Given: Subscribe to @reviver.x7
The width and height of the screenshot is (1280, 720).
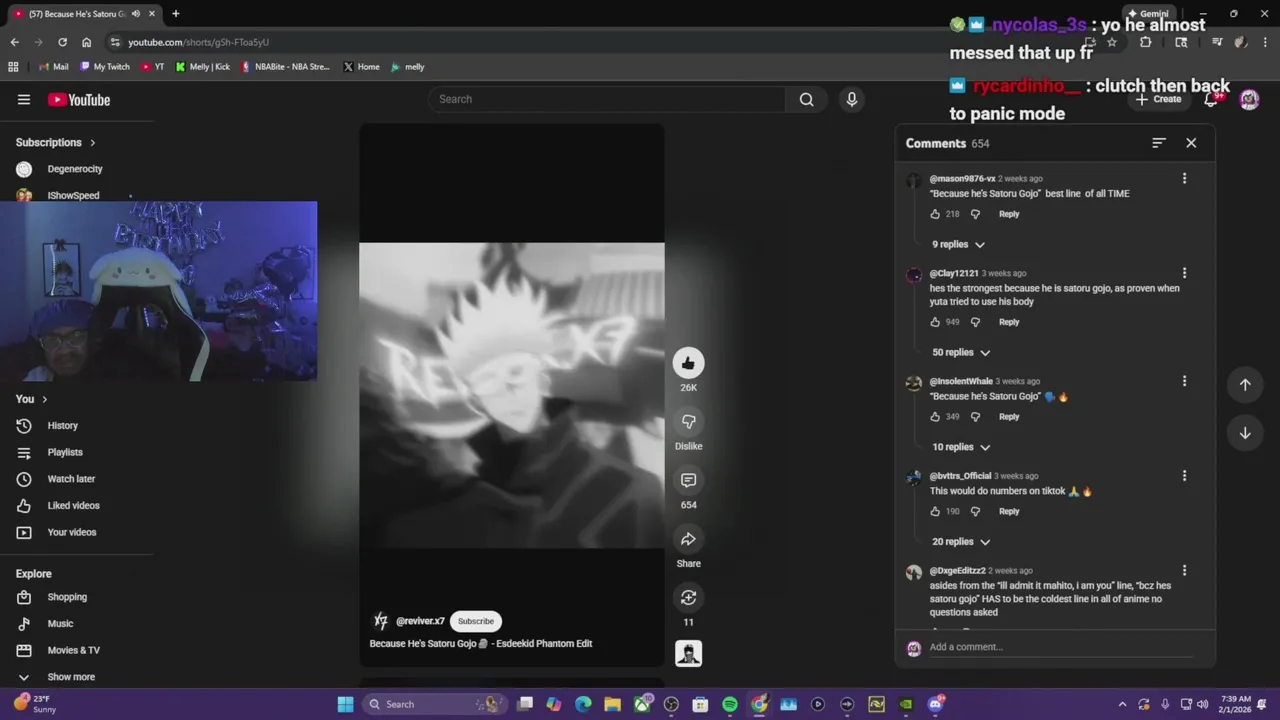Looking at the screenshot, I should pos(476,621).
